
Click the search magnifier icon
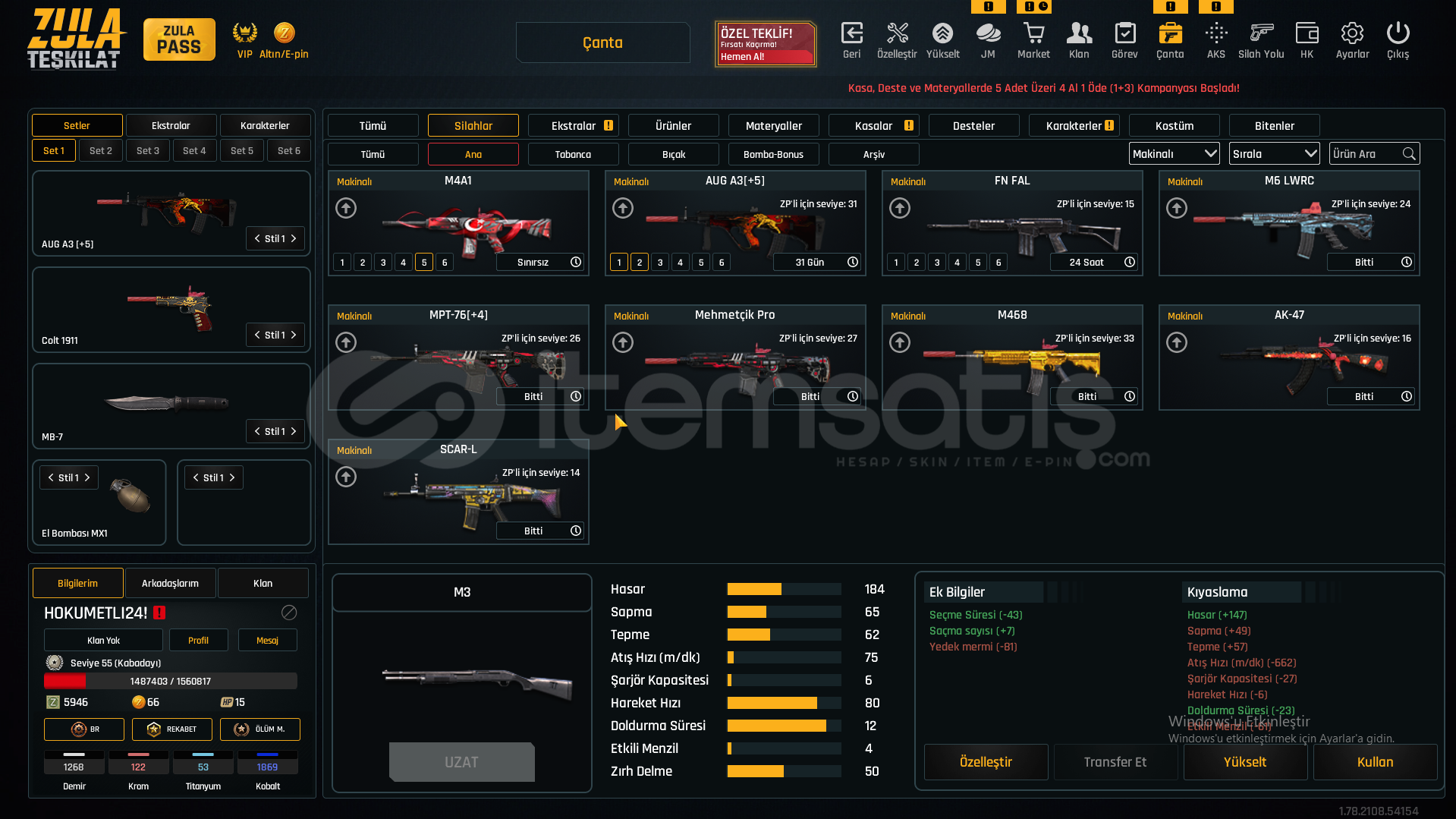tap(1409, 154)
